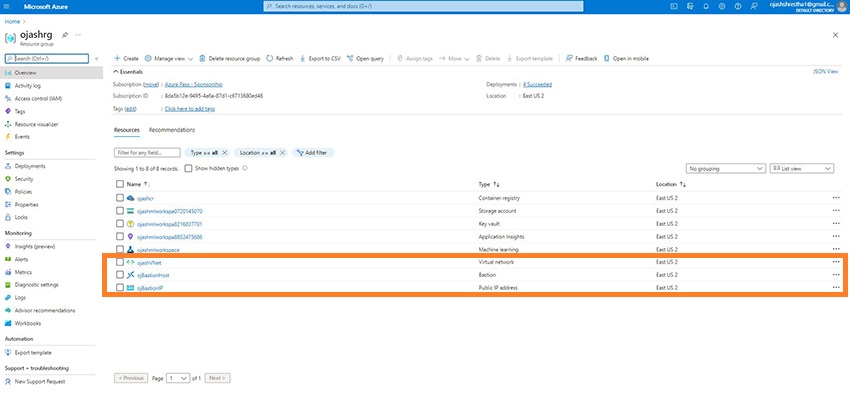Open the account avatar menu
The width and height of the screenshot is (850, 402).
tap(841, 7)
